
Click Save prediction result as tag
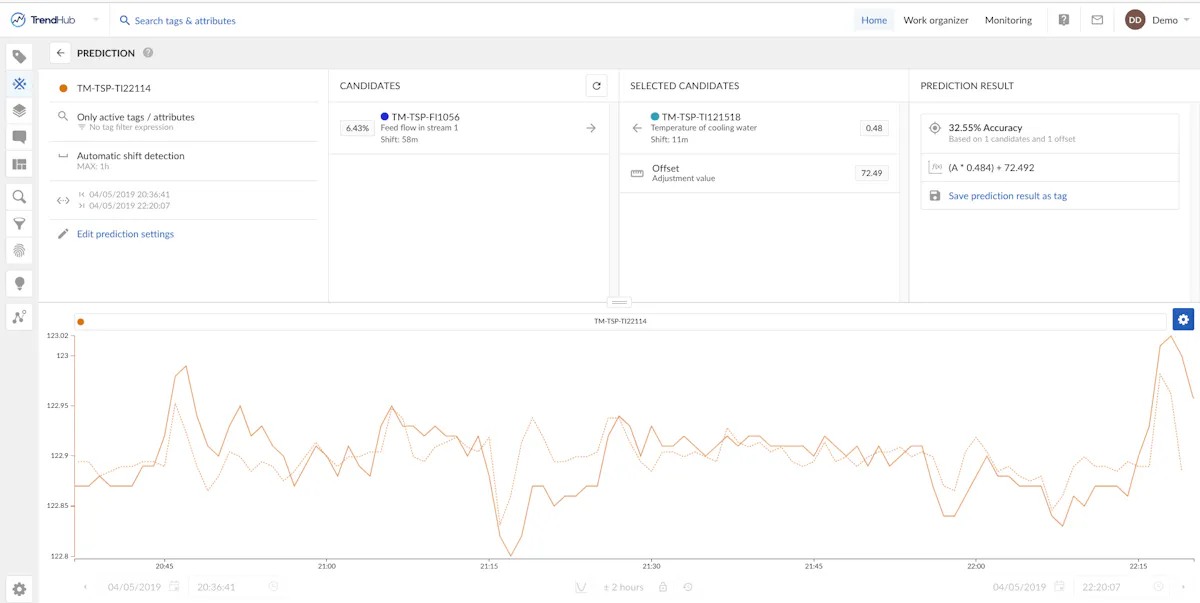pyautogui.click(x=1007, y=196)
